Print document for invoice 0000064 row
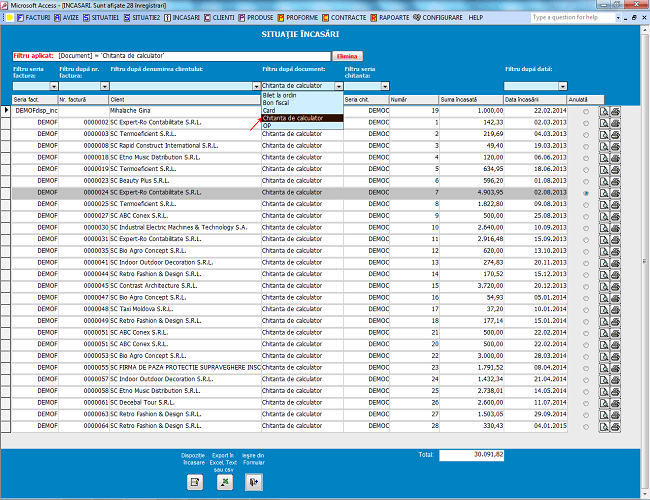The image size is (650, 500). click(x=615, y=427)
